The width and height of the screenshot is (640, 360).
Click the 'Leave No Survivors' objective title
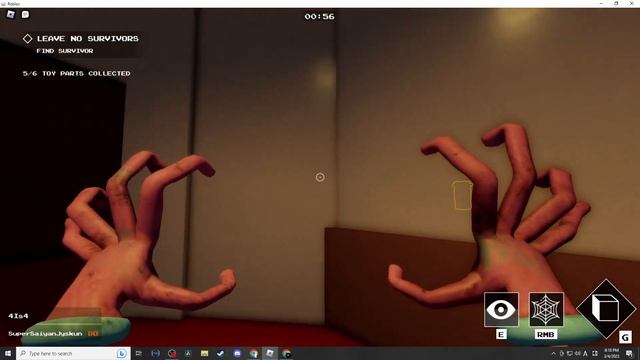coord(88,39)
